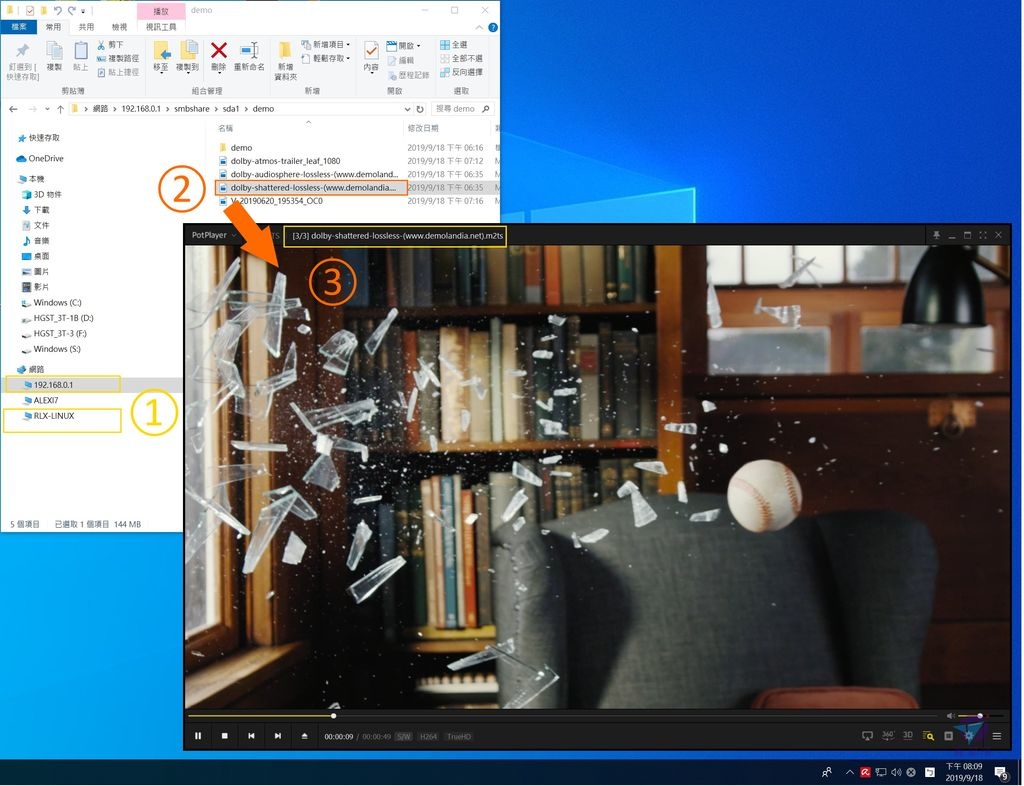Viewport: 1024px width, 786px height.
Task: Toggle 3D mode in PotPlayer
Action: 908,736
